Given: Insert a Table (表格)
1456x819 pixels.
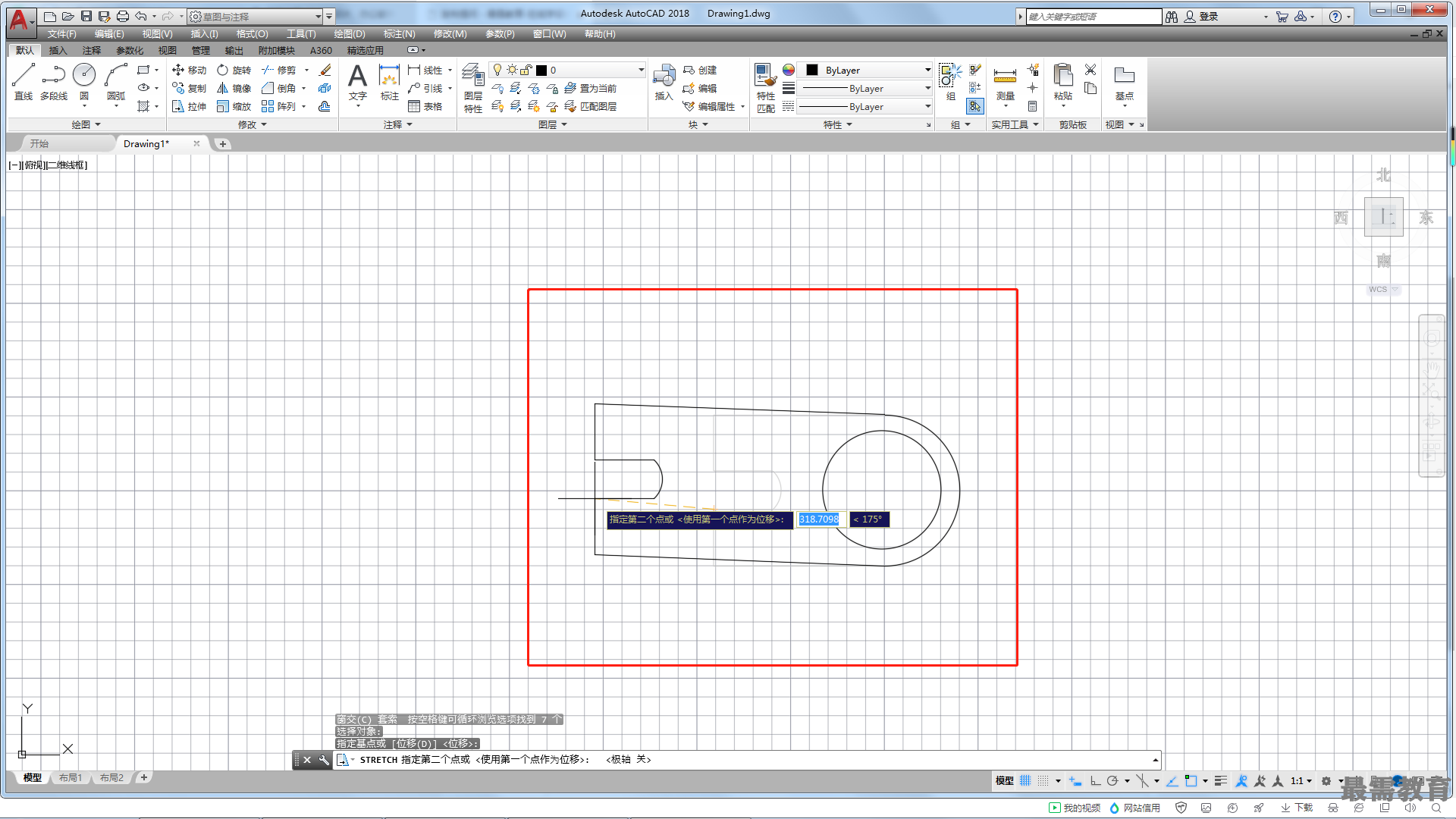Looking at the screenshot, I should pyautogui.click(x=425, y=106).
